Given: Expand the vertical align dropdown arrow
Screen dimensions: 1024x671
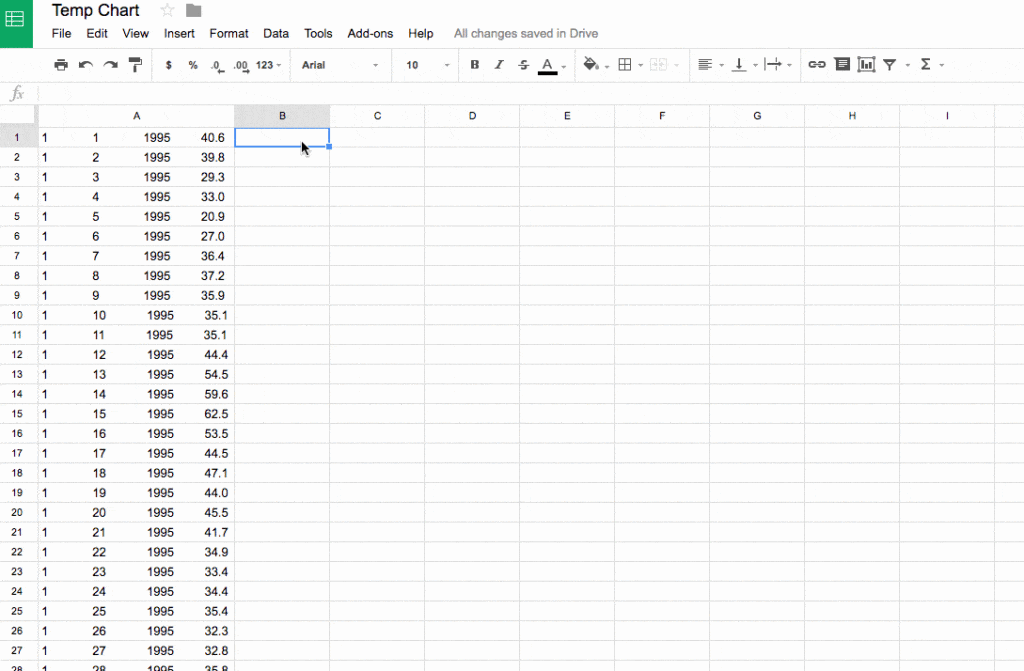Looking at the screenshot, I should tap(756, 65).
